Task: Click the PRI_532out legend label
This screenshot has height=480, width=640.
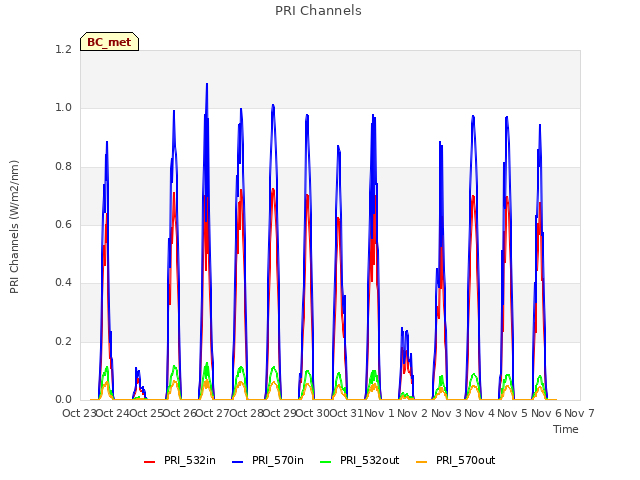Action: pyautogui.click(x=369, y=460)
